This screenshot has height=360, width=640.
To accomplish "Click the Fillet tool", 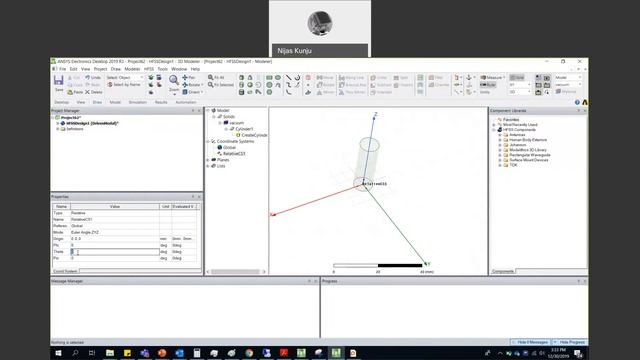I will click(x=436, y=78).
